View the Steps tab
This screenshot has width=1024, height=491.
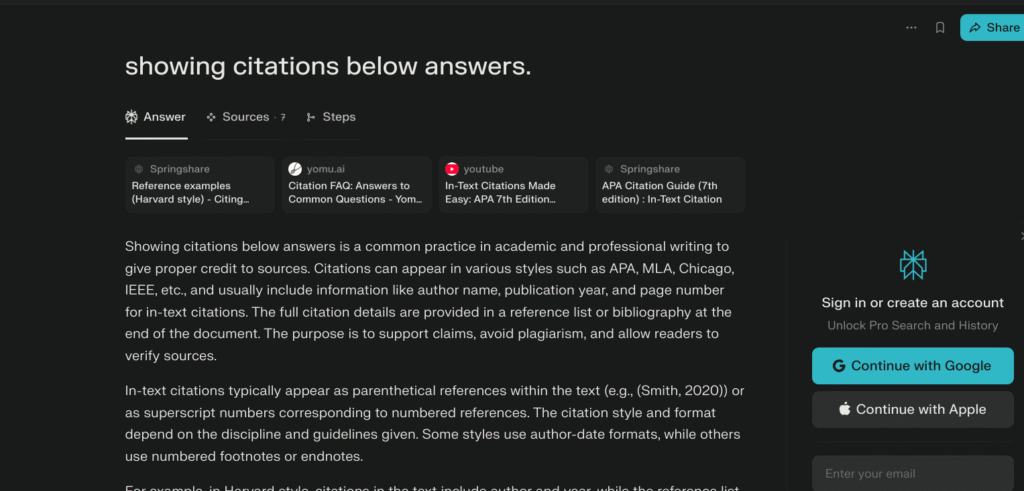pos(331,117)
